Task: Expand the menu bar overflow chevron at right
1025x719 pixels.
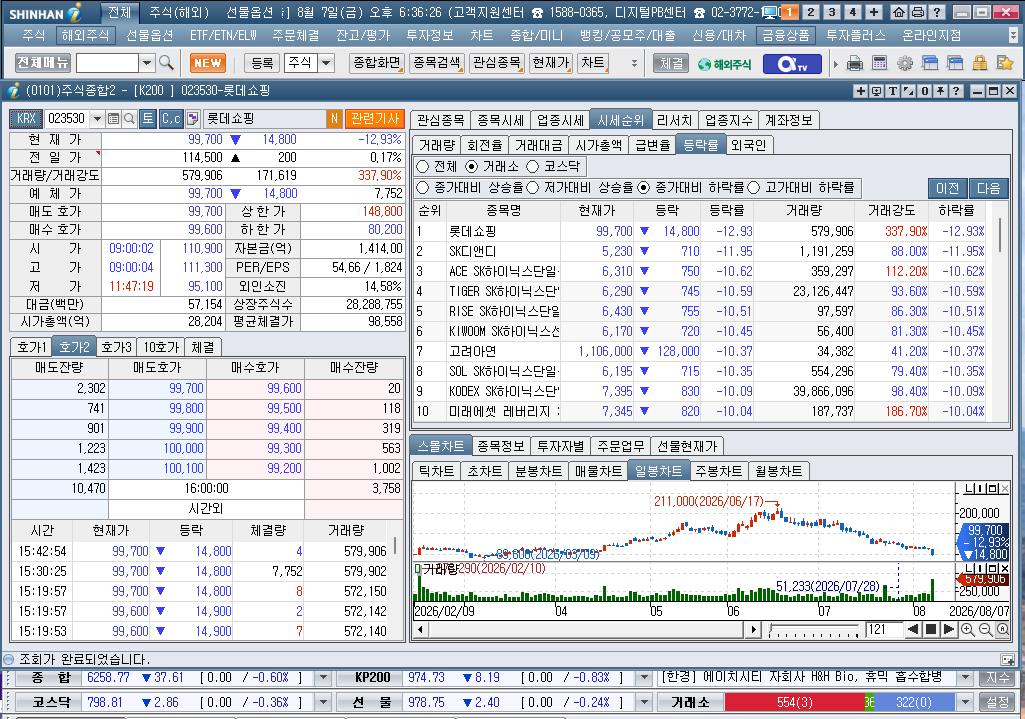Action: [1013, 35]
